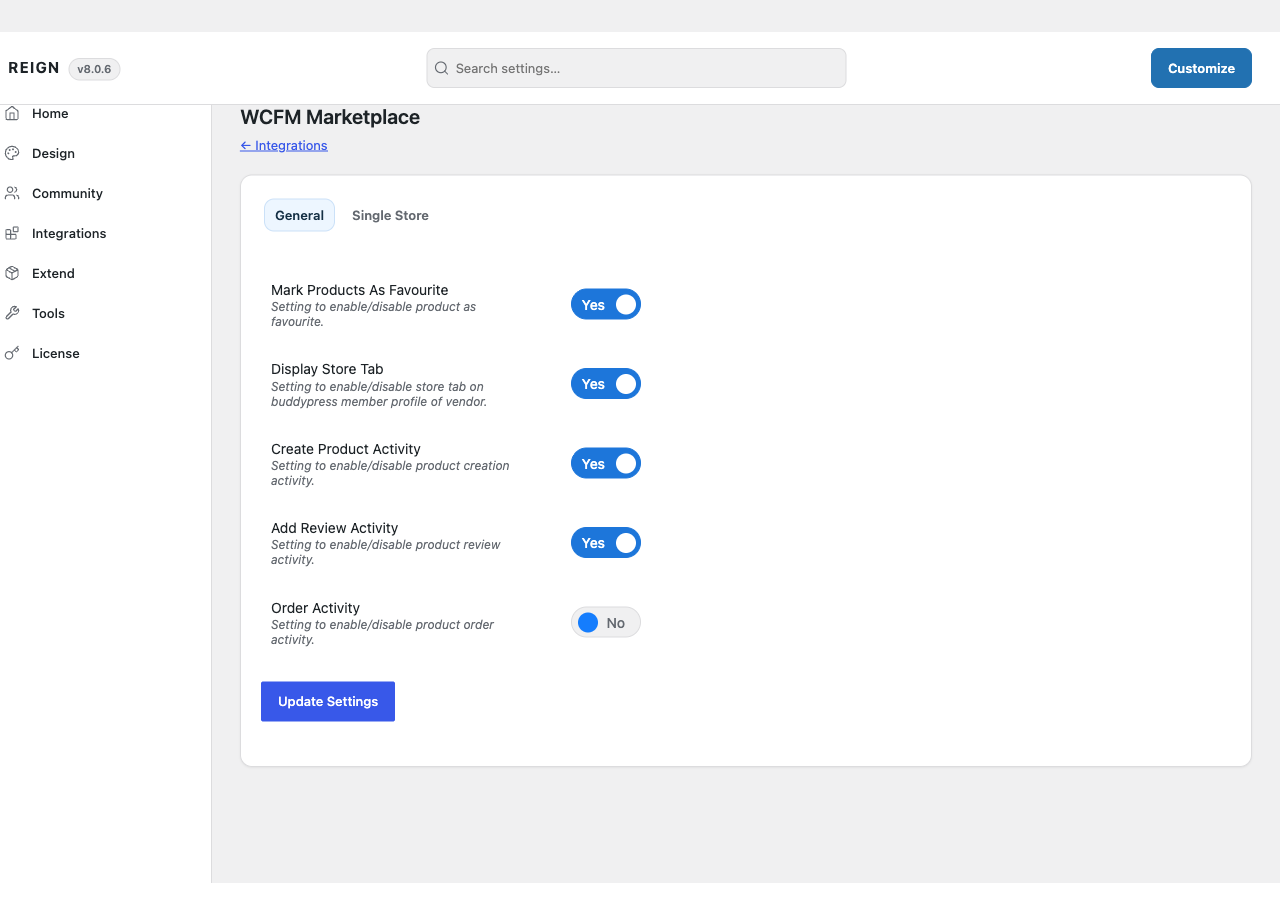Click the License key icon
This screenshot has width=1280, height=900.
tap(12, 353)
